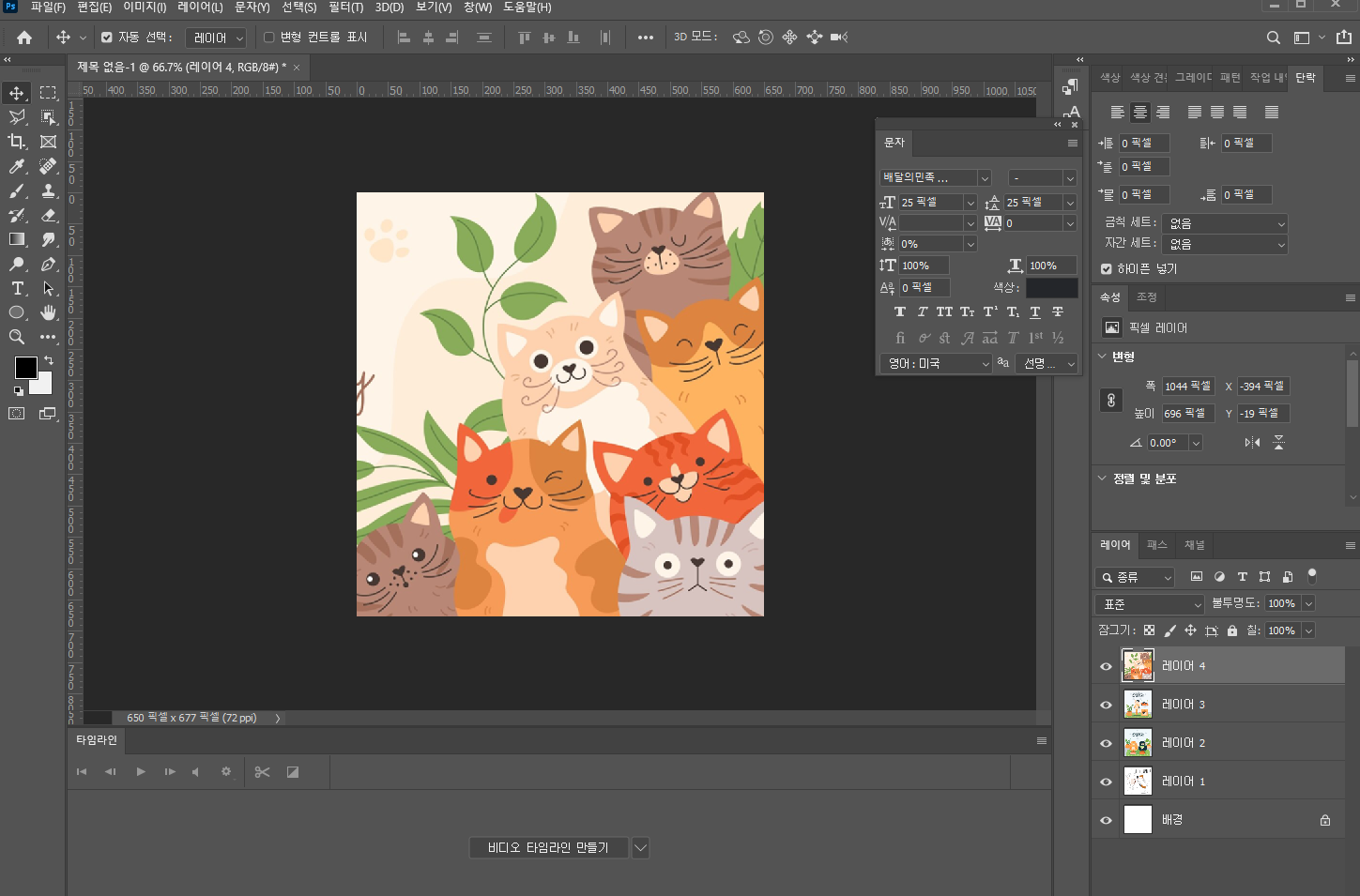The height and width of the screenshot is (896, 1360).
Task: Open the Character panel menu
Action: click(1073, 144)
